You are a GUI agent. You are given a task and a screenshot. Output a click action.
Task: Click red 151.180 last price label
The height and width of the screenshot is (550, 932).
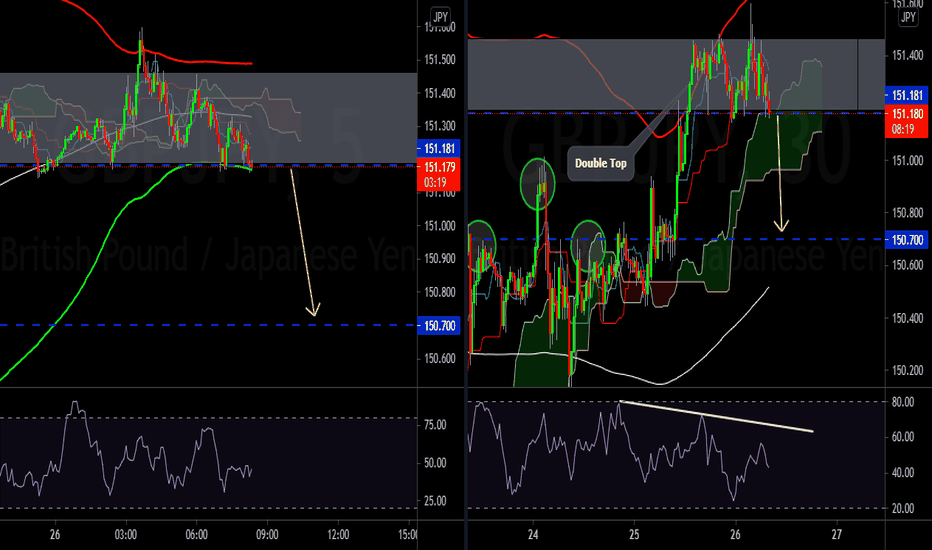click(907, 121)
